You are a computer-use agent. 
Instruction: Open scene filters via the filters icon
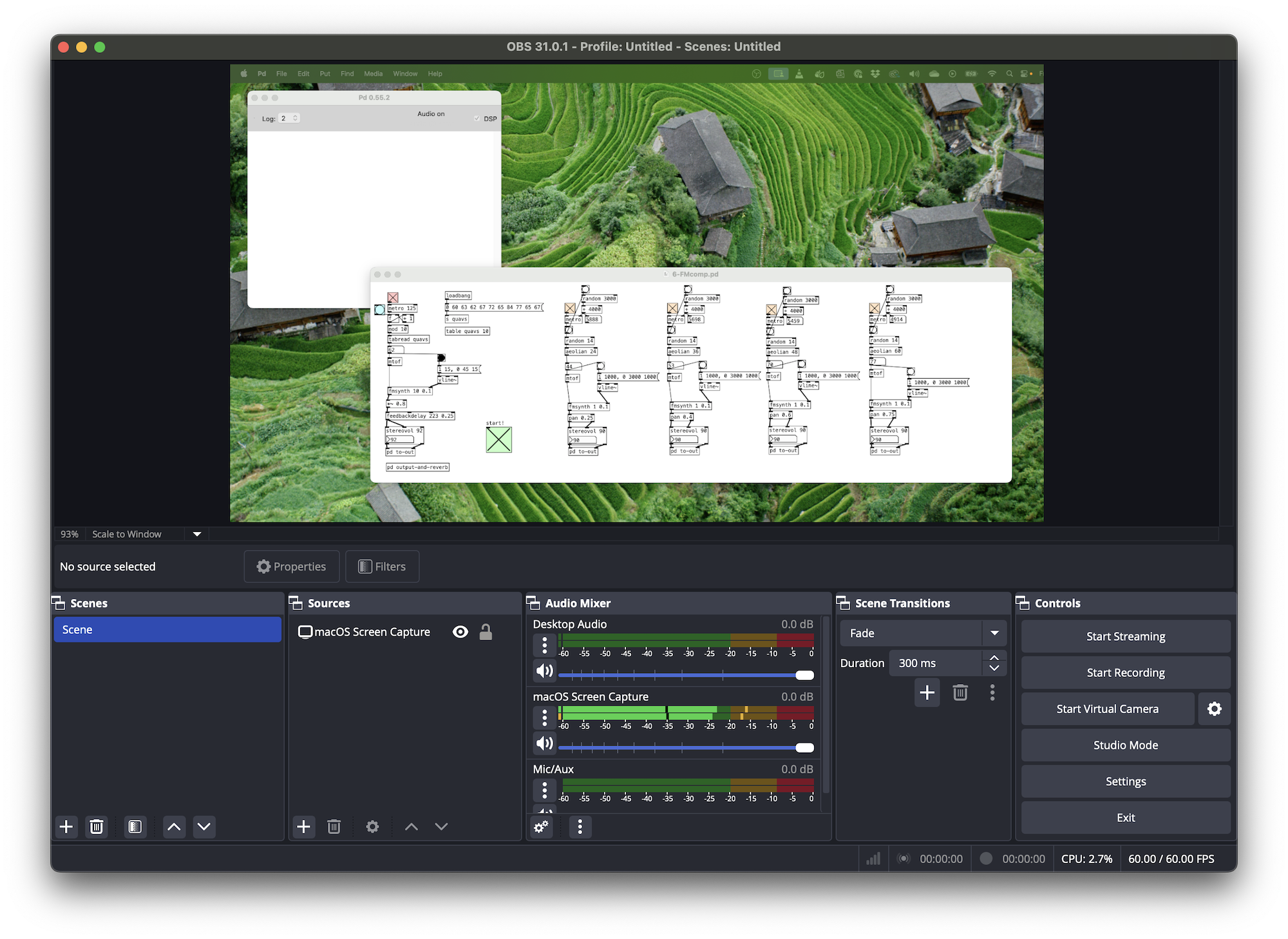[135, 827]
